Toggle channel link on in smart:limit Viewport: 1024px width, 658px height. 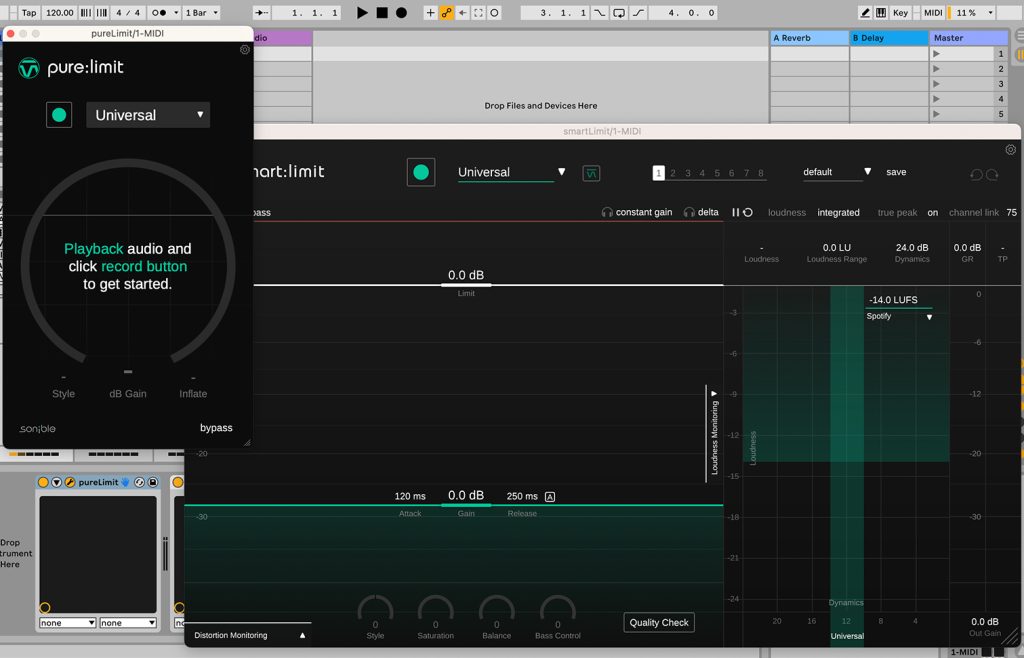(x=932, y=212)
